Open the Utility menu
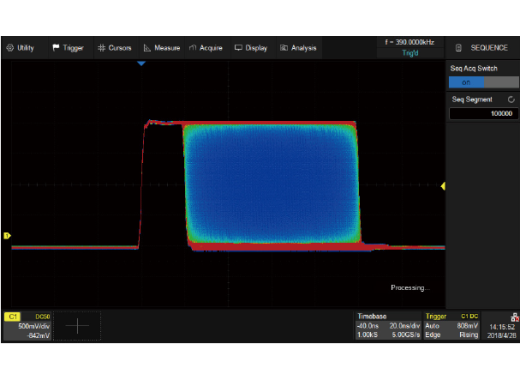This screenshot has height=380, width=520. (20, 48)
